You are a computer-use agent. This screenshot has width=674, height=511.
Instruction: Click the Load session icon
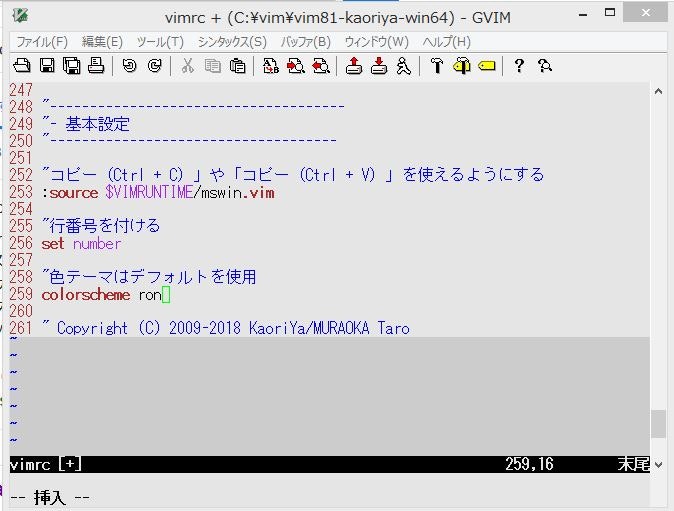click(354, 66)
